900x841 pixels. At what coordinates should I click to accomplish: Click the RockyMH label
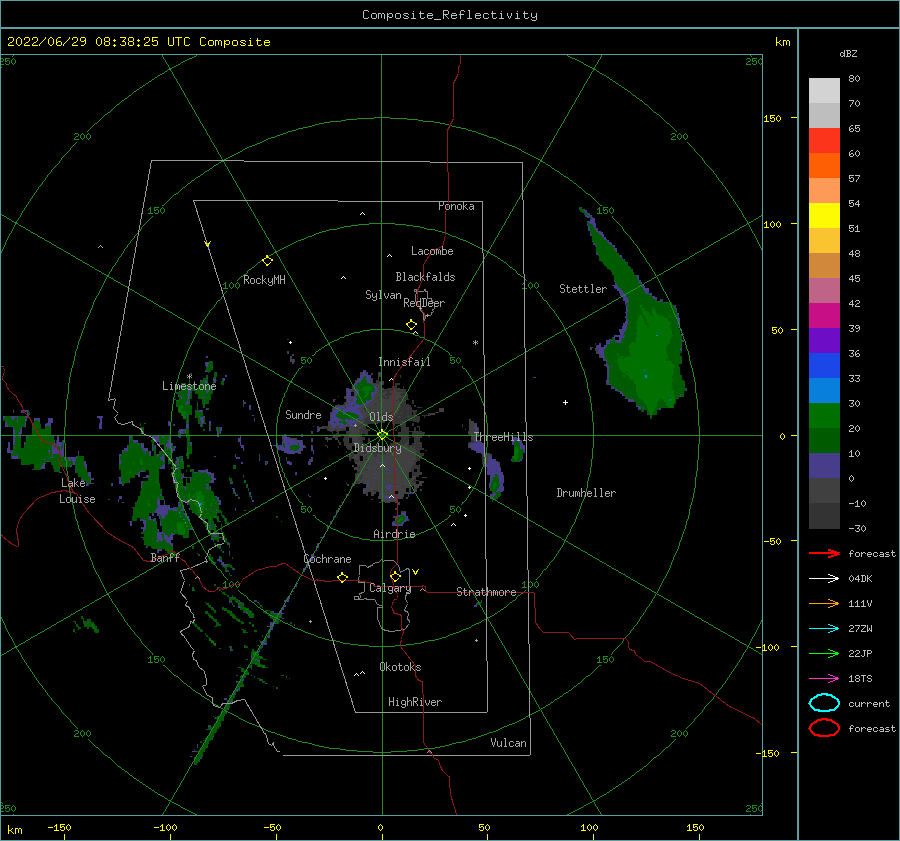click(x=264, y=280)
